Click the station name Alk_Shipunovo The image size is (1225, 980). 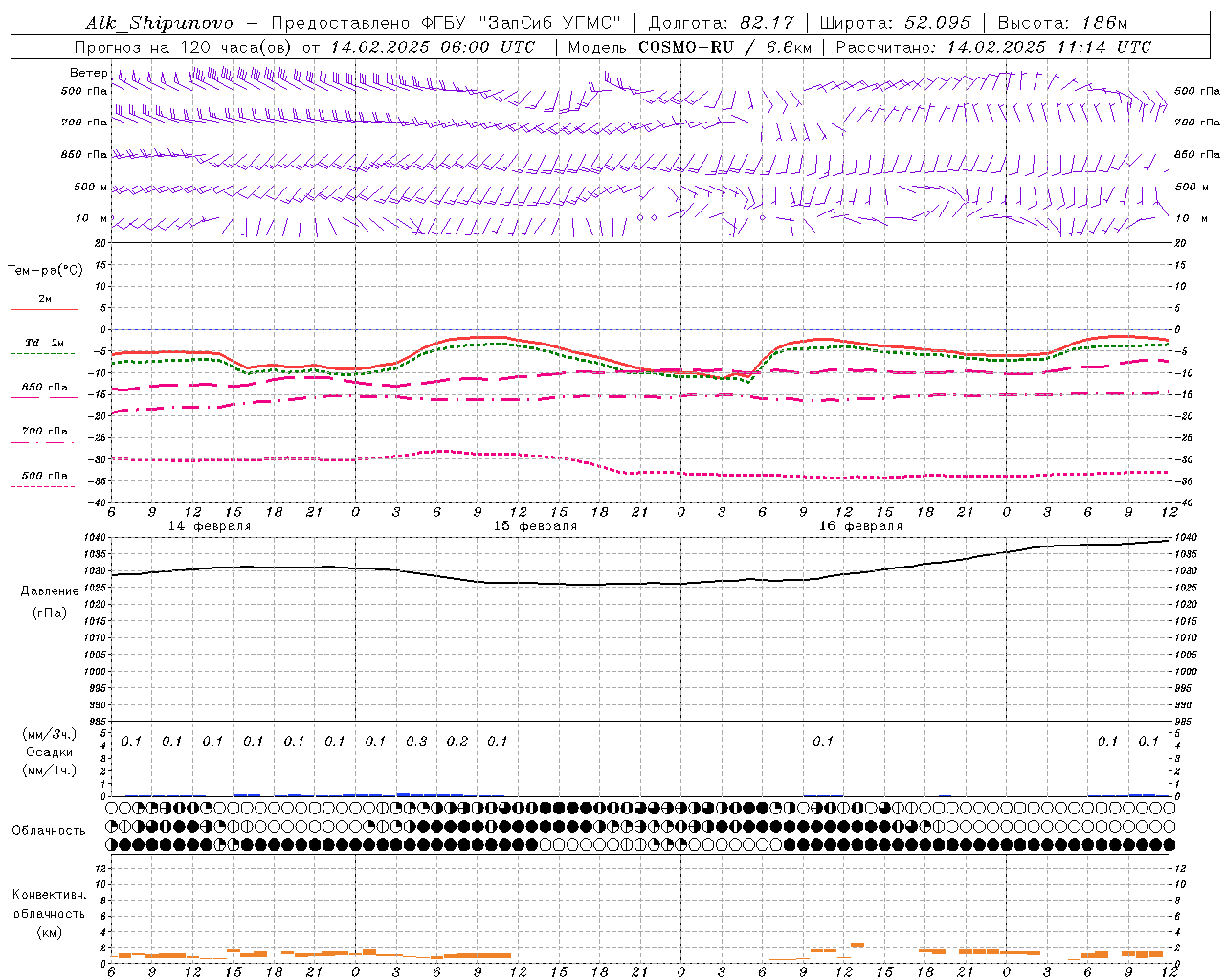159,23
